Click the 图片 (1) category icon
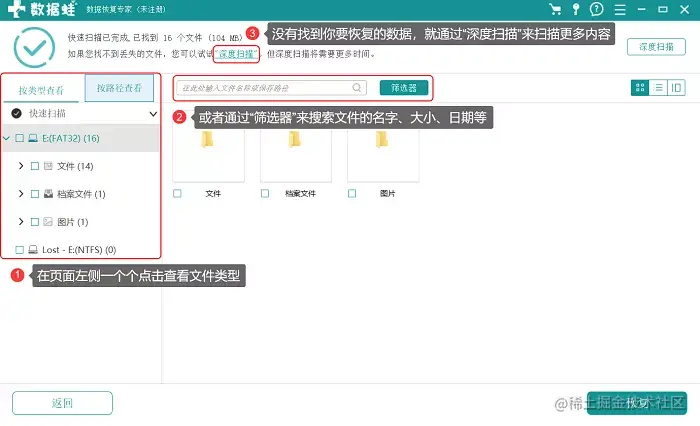The width and height of the screenshot is (700, 426). tap(48, 221)
